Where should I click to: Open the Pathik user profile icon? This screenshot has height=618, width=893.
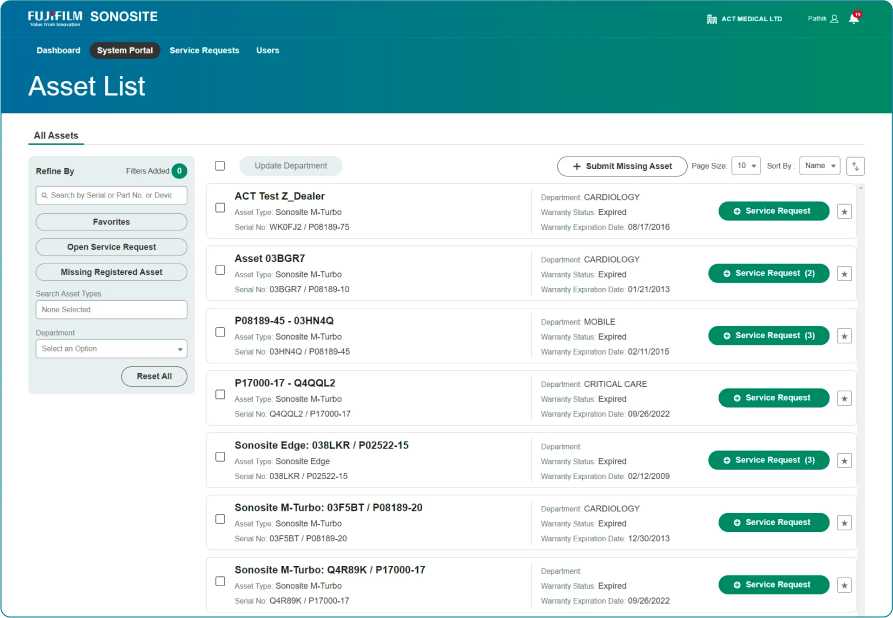[x=834, y=19]
